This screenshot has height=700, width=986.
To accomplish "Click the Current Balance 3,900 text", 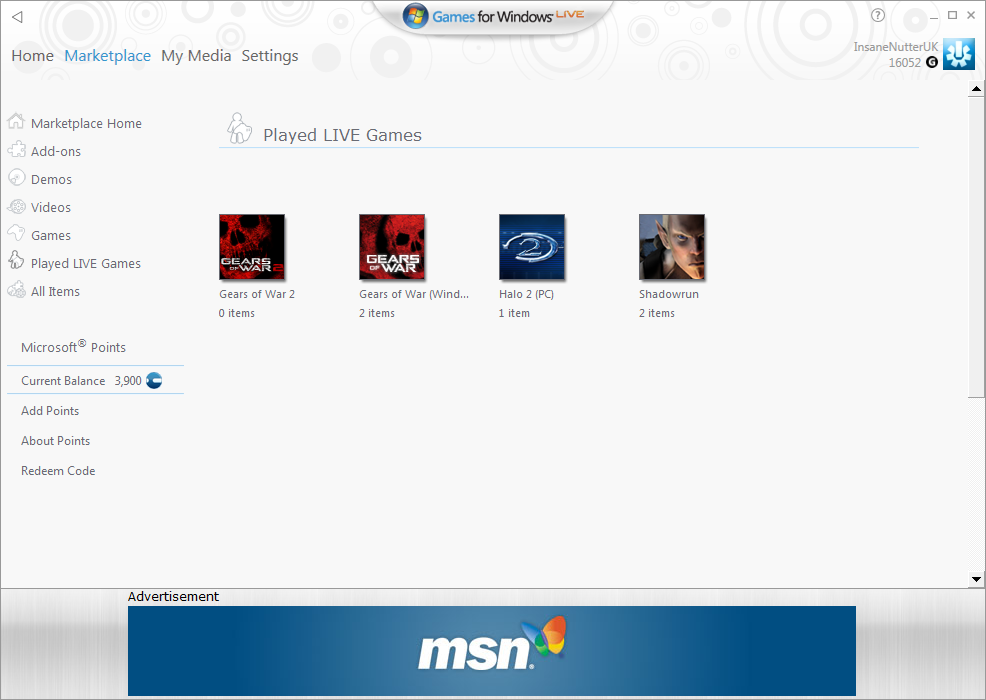I will 81,381.
